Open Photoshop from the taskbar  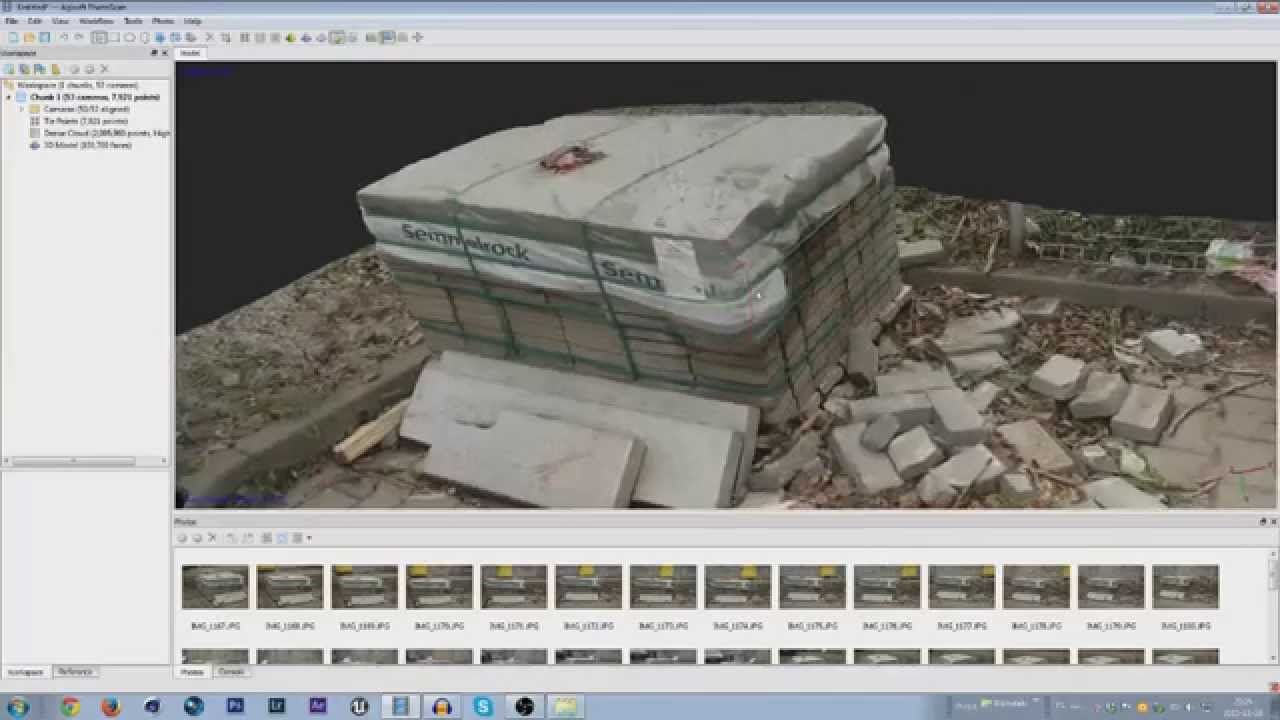235,706
